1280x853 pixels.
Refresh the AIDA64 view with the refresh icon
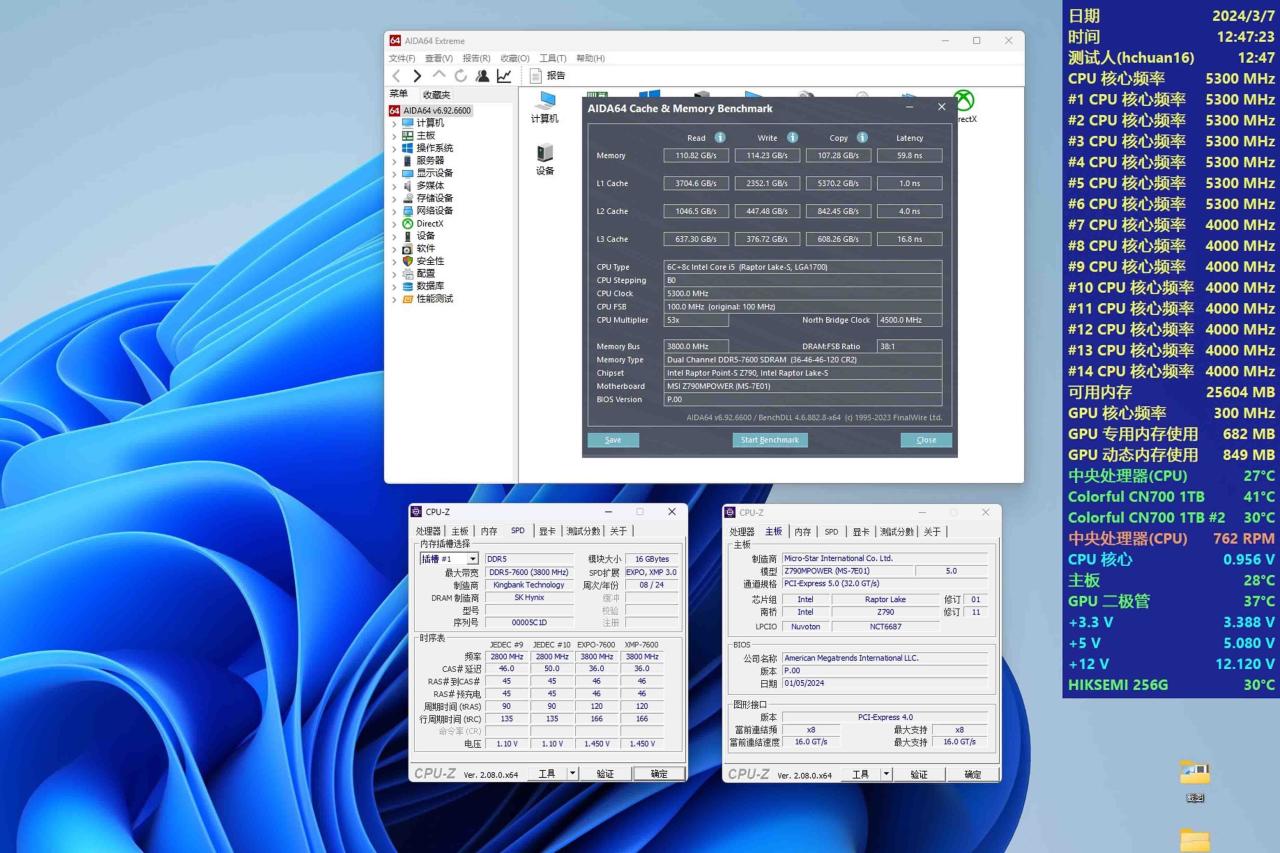(x=460, y=76)
